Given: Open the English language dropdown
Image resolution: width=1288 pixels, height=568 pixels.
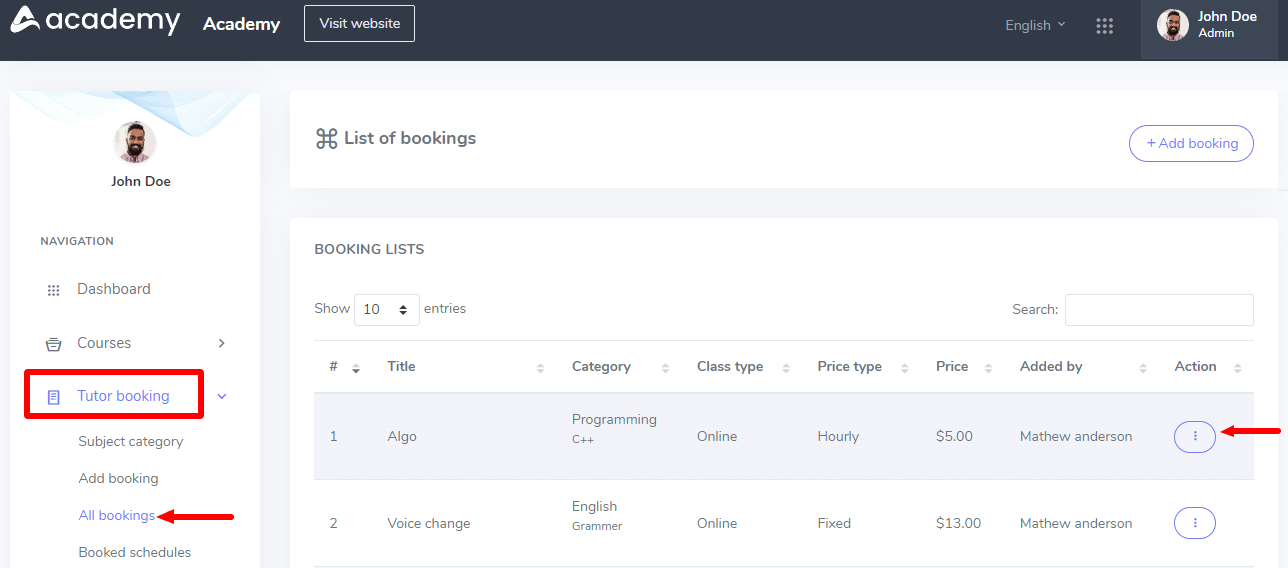Looking at the screenshot, I should pyautogui.click(x=1035, y=25).
